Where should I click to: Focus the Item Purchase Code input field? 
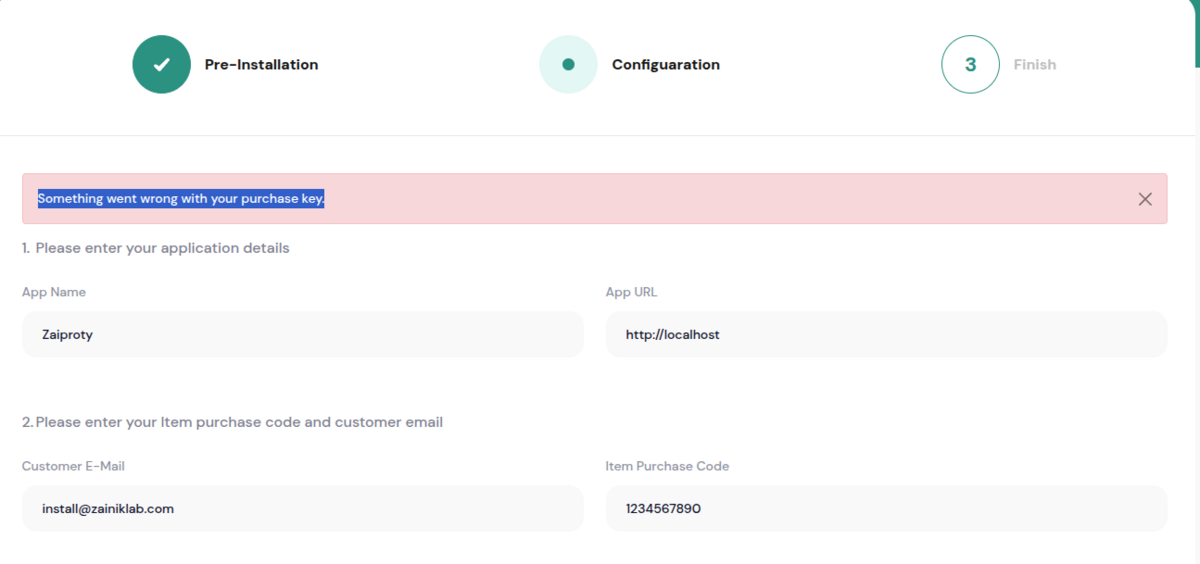pos(886,508)
